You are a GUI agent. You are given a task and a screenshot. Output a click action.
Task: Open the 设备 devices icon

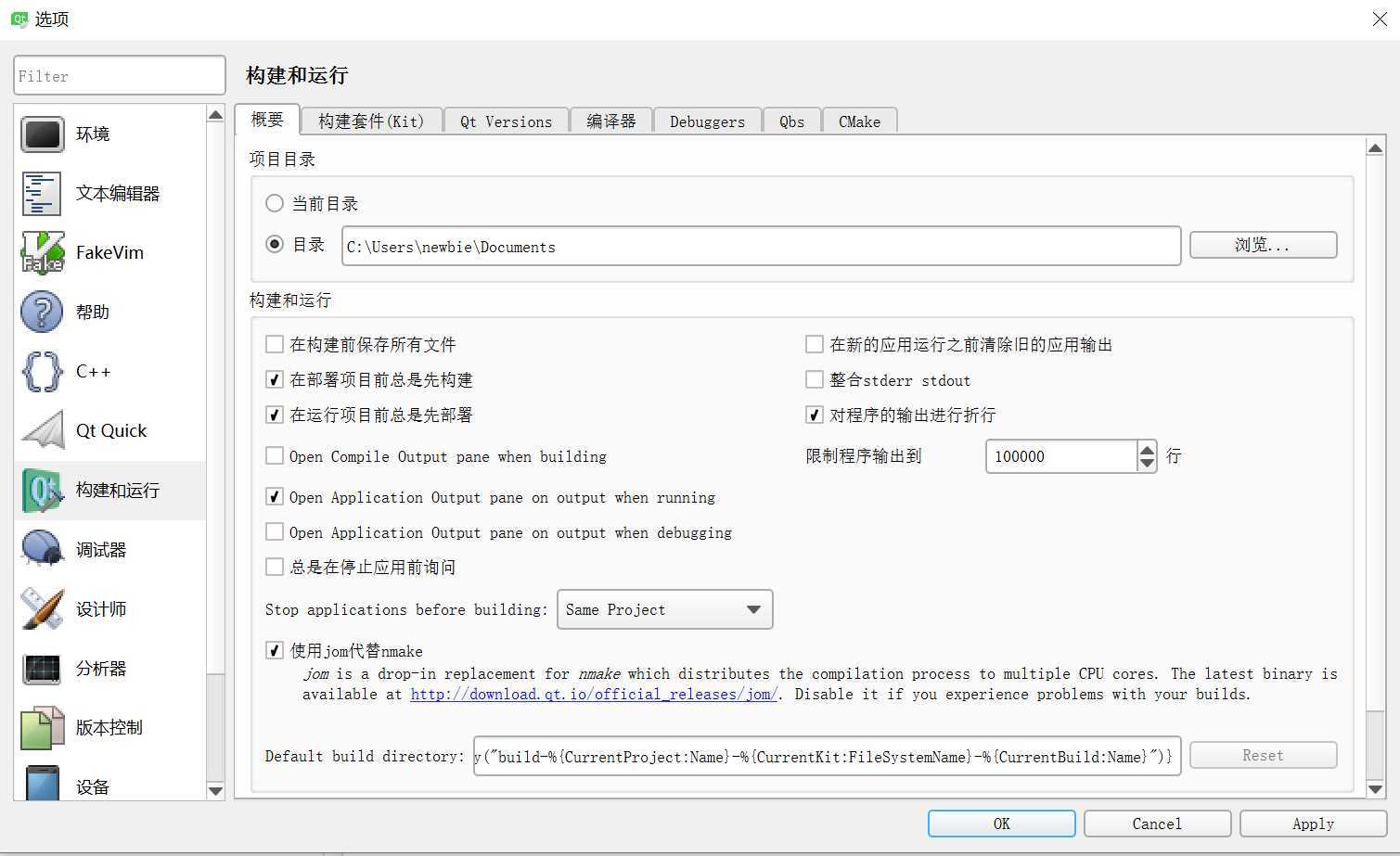(43, 783)
